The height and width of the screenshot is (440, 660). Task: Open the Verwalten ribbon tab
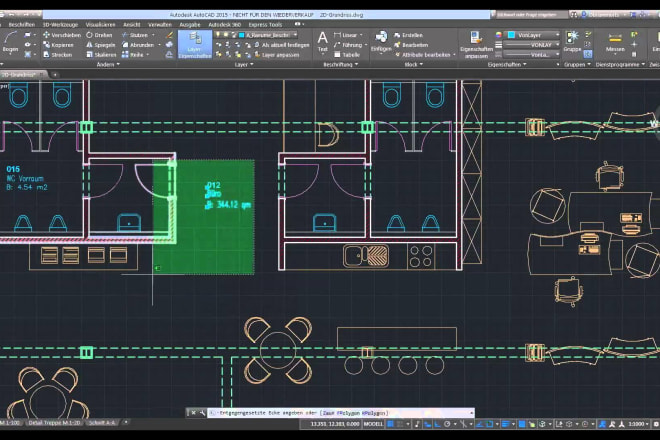click(160, 25)
